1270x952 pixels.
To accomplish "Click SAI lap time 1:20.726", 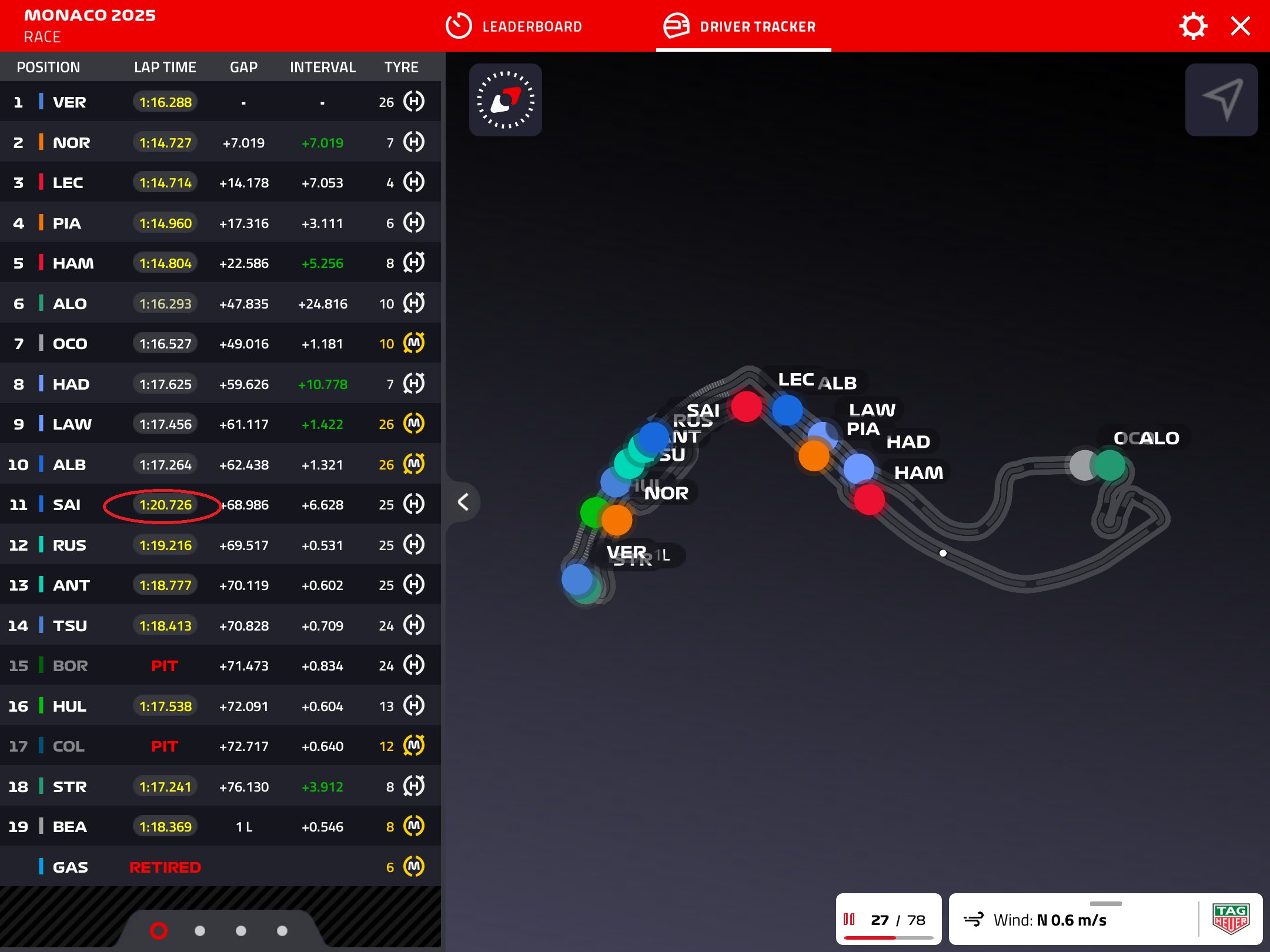I will tap(165, 505).
